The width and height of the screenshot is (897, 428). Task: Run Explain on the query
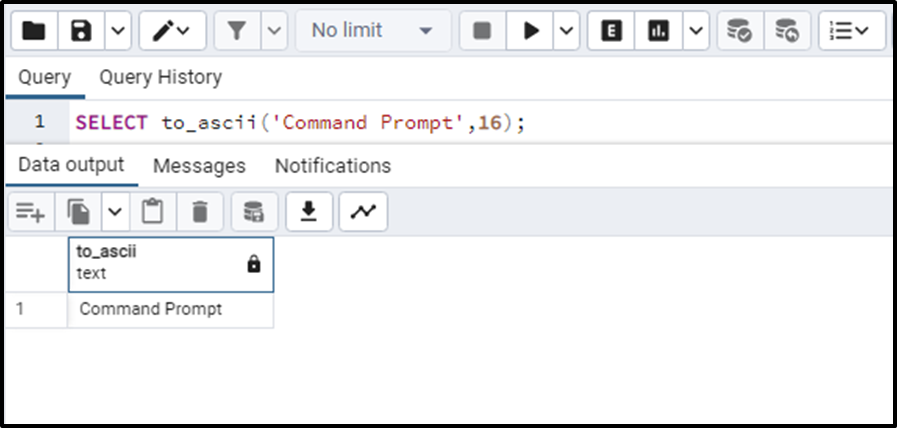(611, 31)
